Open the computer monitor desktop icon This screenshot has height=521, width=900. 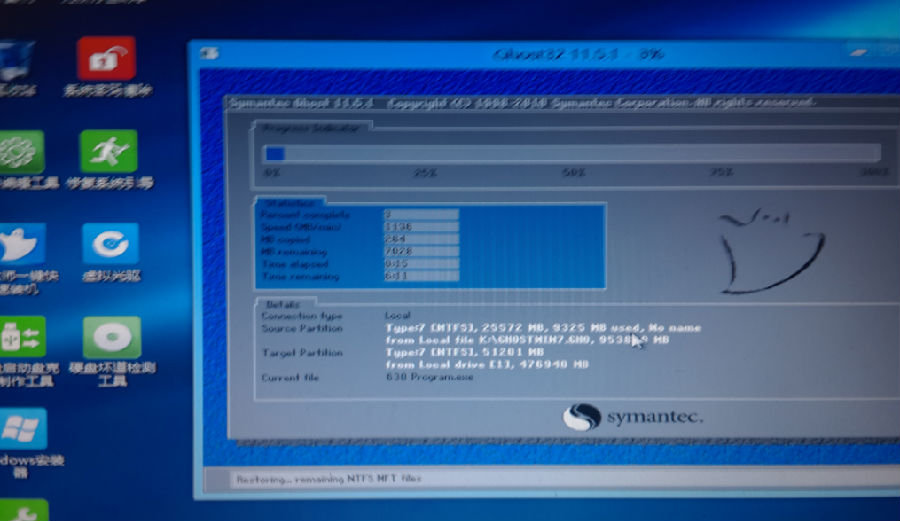point(16,60)
